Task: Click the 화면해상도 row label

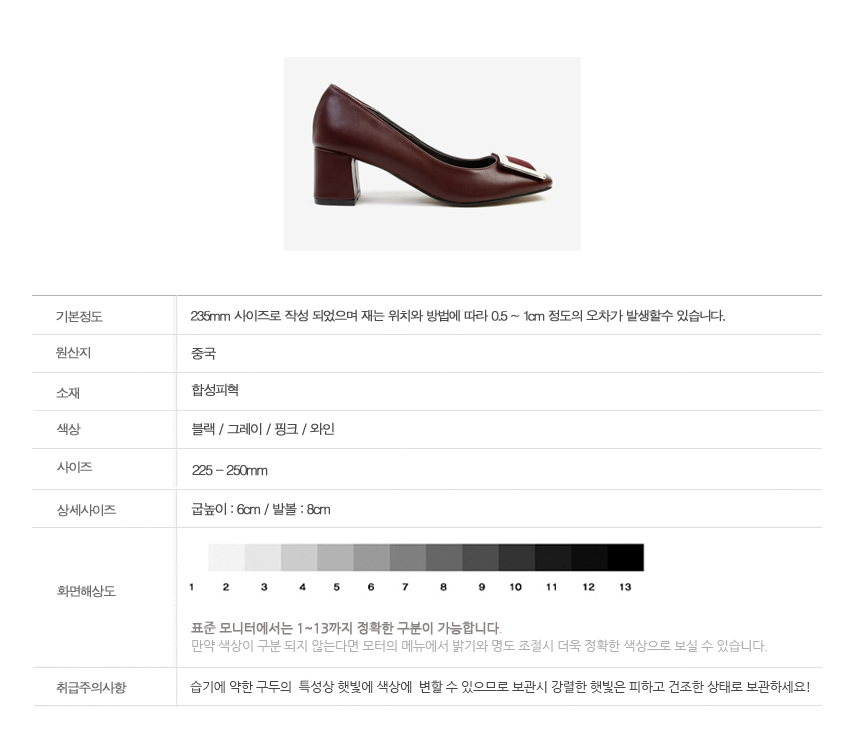Action: click(86, 591)
